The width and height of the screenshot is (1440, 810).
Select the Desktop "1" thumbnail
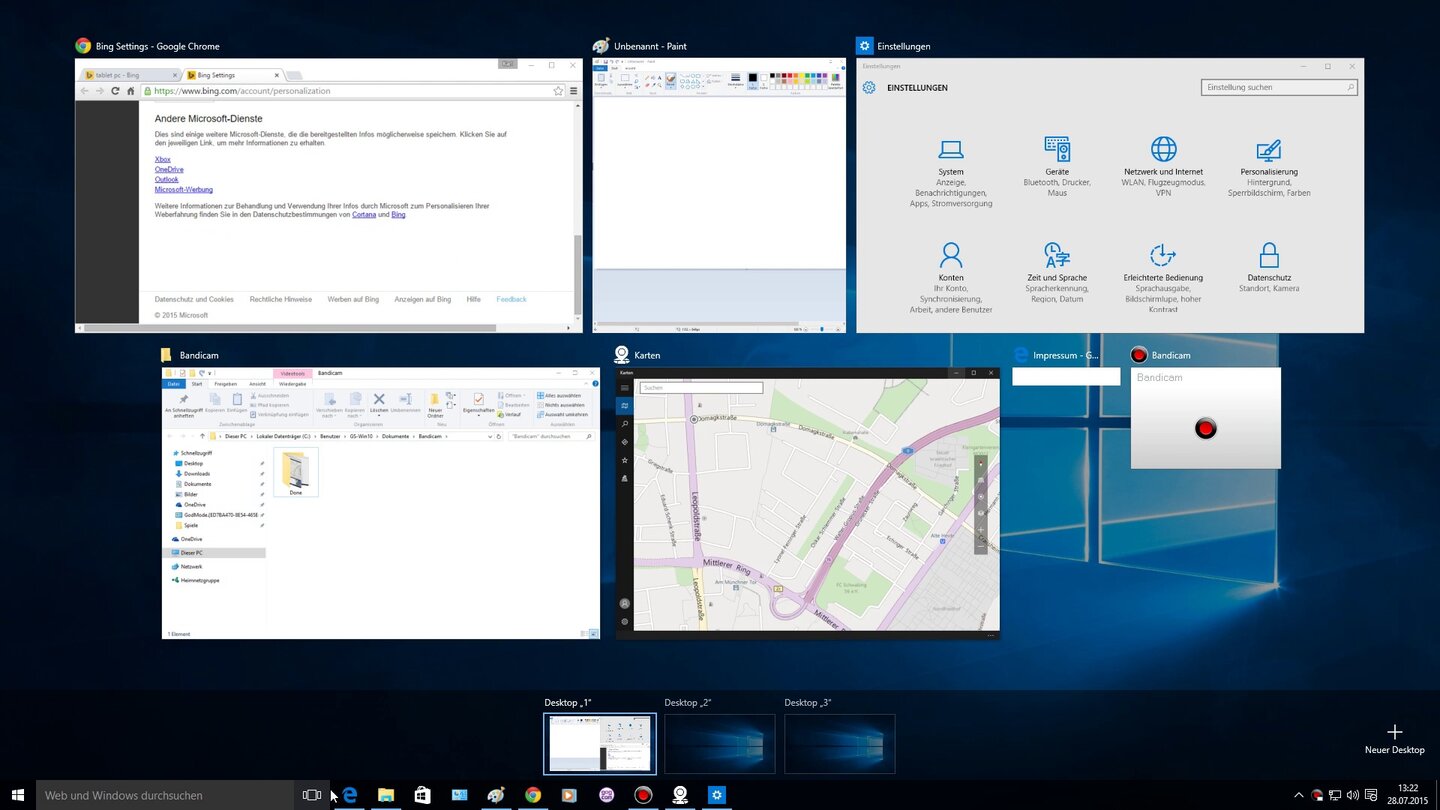pyautogui.click(x=600, y=743)
